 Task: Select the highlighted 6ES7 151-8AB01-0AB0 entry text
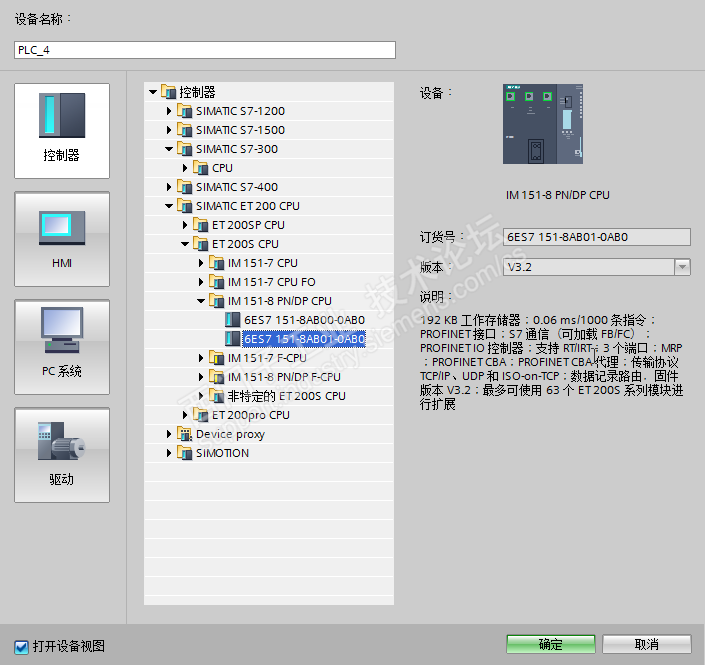[x=304, y=339]
